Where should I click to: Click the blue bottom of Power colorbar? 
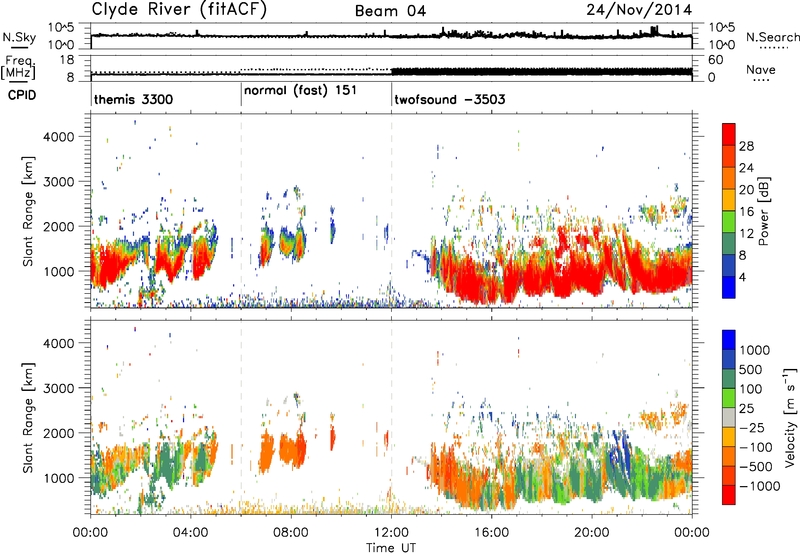click(729, 287)
